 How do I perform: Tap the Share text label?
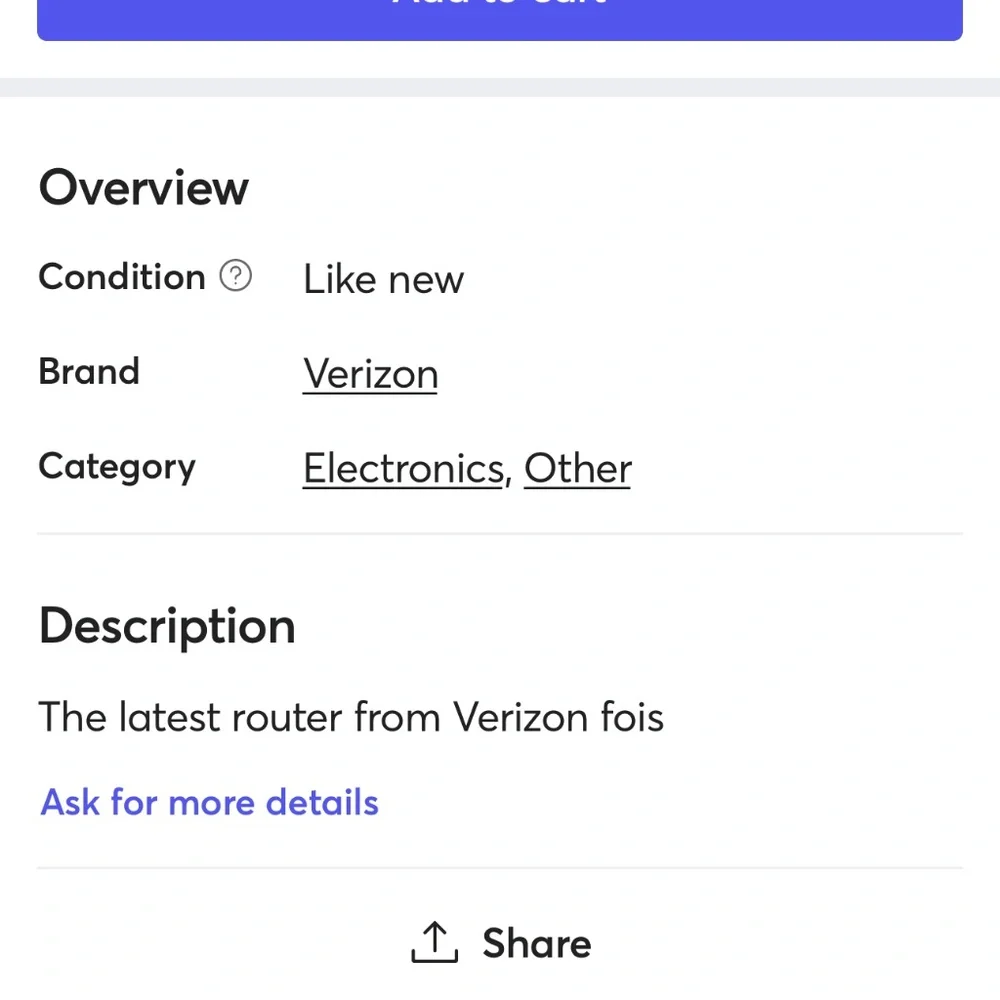[x=536, y=943]
